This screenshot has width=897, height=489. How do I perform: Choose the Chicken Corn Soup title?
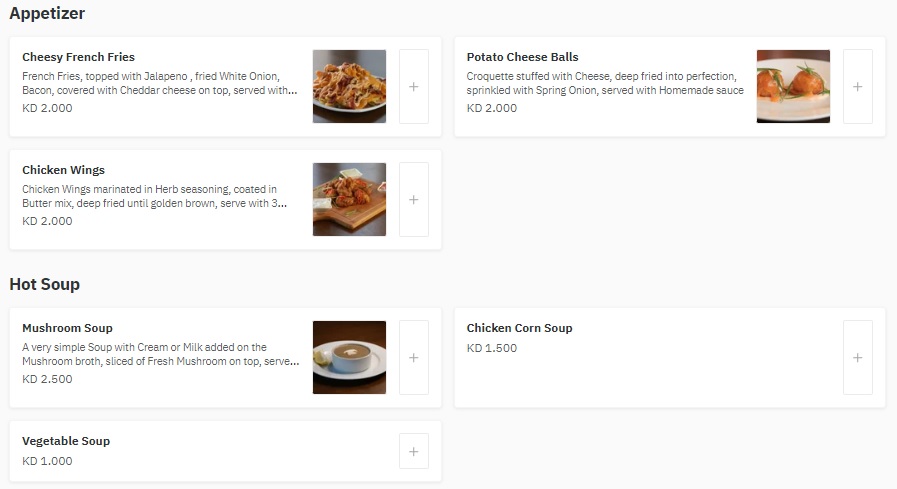[x=519, y=328]
